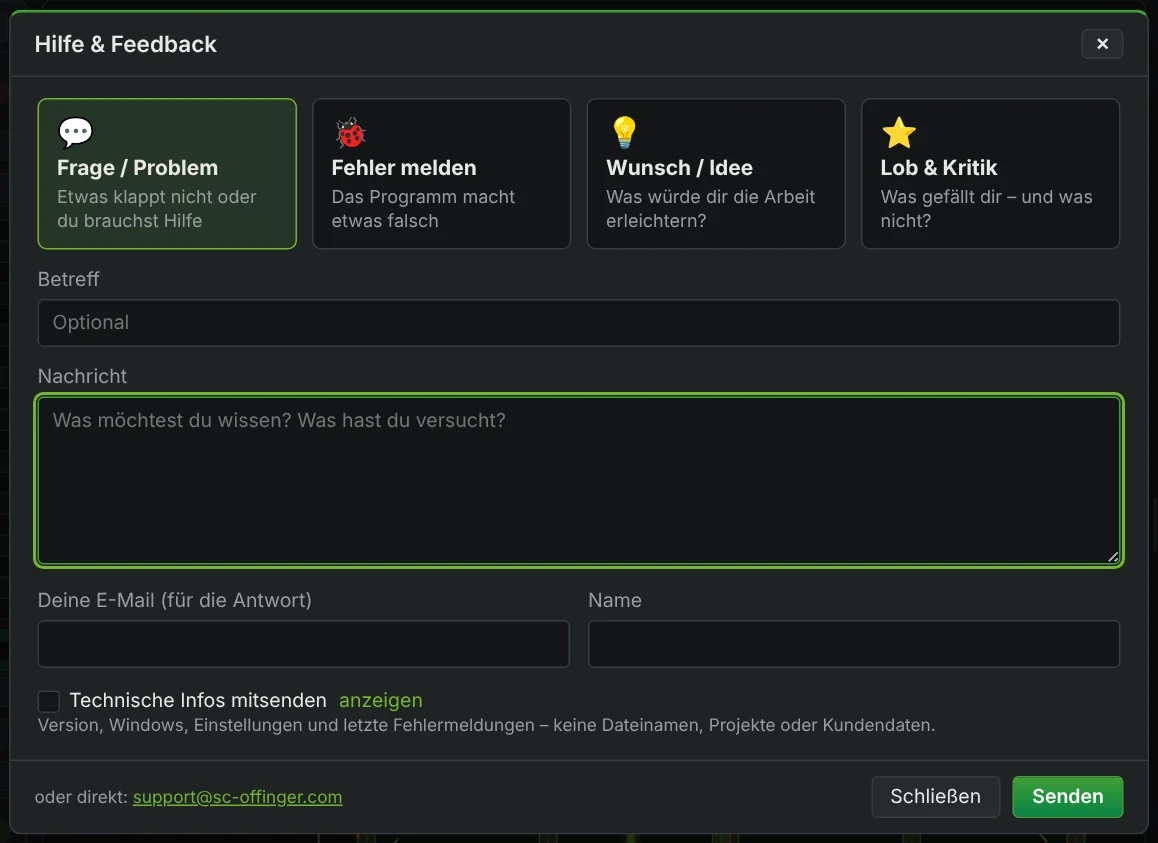The width and height of the screenshot is (1158, 843).
Task: Select the Frage / Problem category card
Action: point(167,174)
